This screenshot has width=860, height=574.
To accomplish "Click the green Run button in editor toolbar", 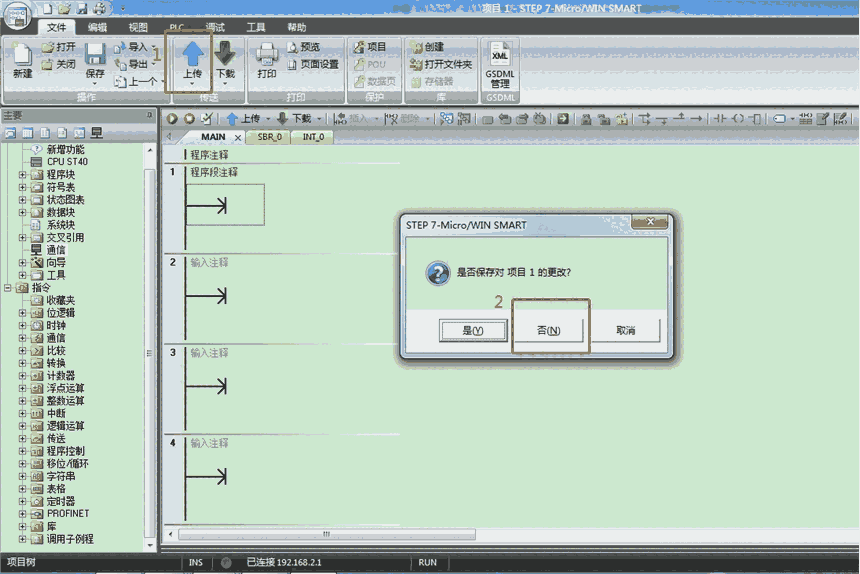I will click(173, 118).
